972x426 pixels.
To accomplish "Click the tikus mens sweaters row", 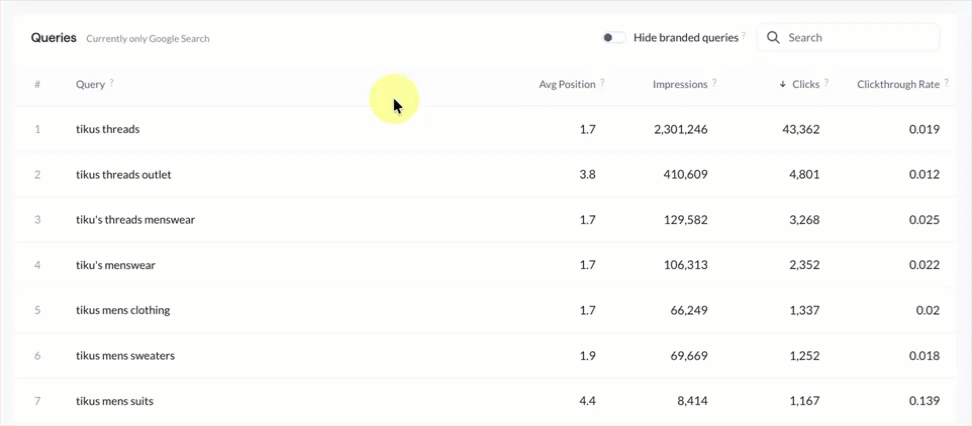I will [x=486, y=356].
